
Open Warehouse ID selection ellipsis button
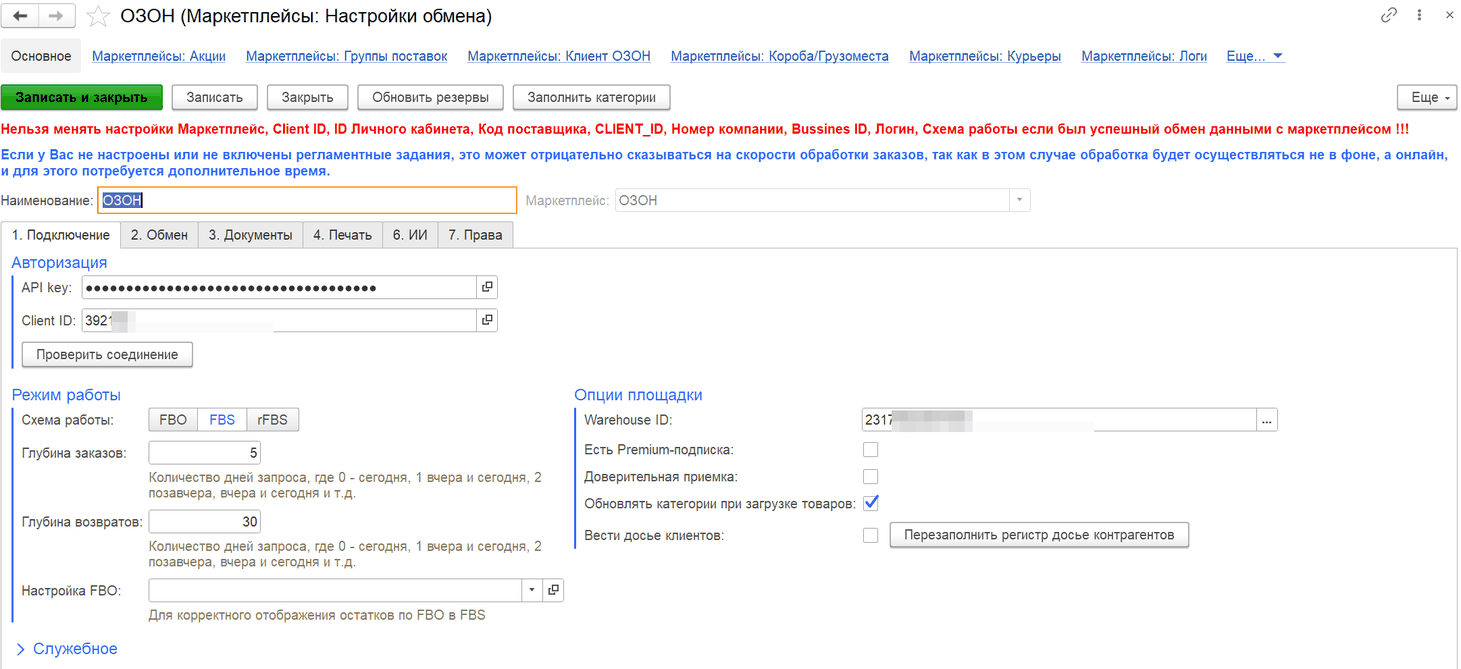click(1267, 420)
